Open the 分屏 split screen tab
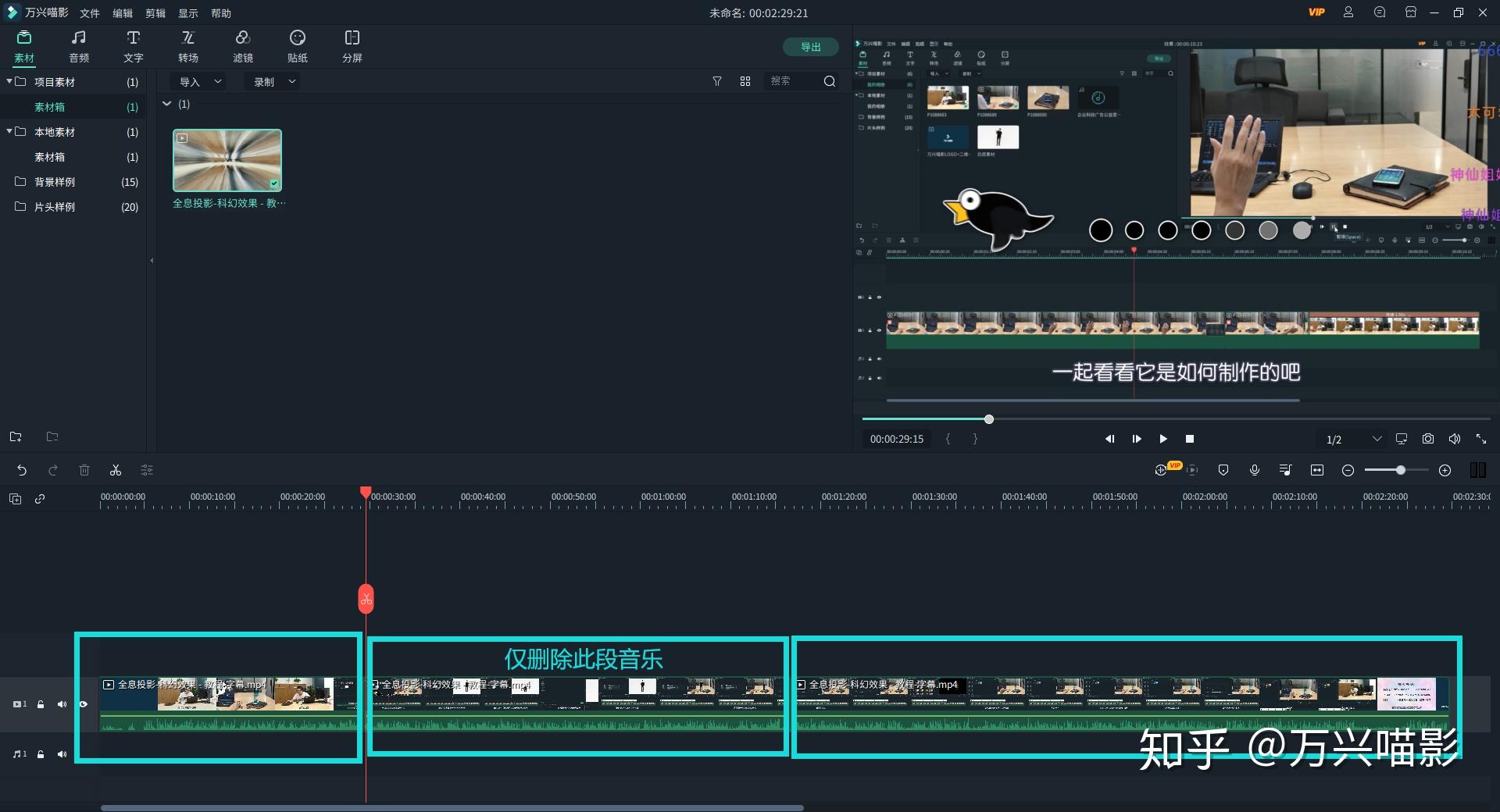This screenshot has height=812, width=1500. click(352, 47)
